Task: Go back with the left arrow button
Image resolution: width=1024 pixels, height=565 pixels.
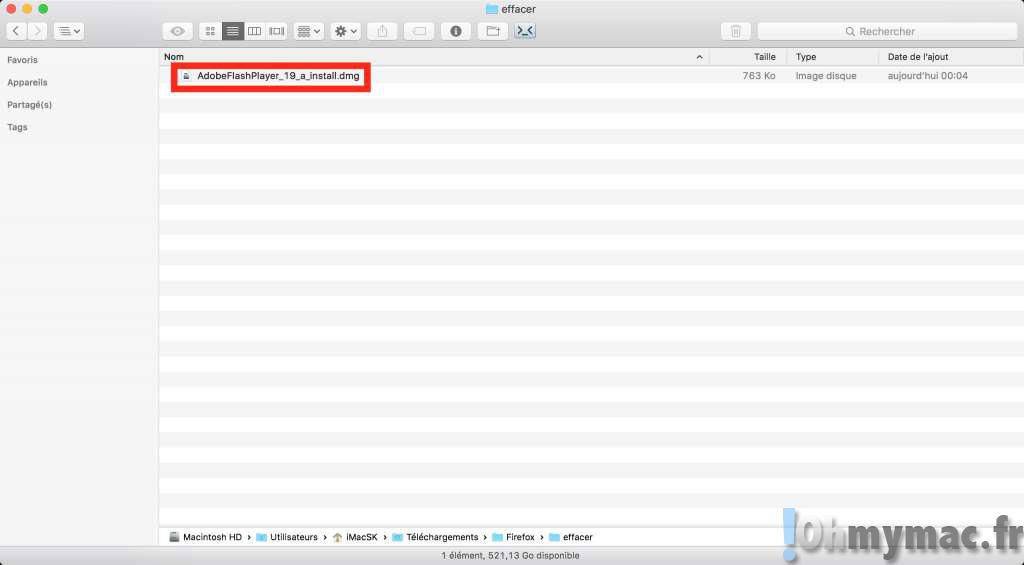Action: [17, 31]
